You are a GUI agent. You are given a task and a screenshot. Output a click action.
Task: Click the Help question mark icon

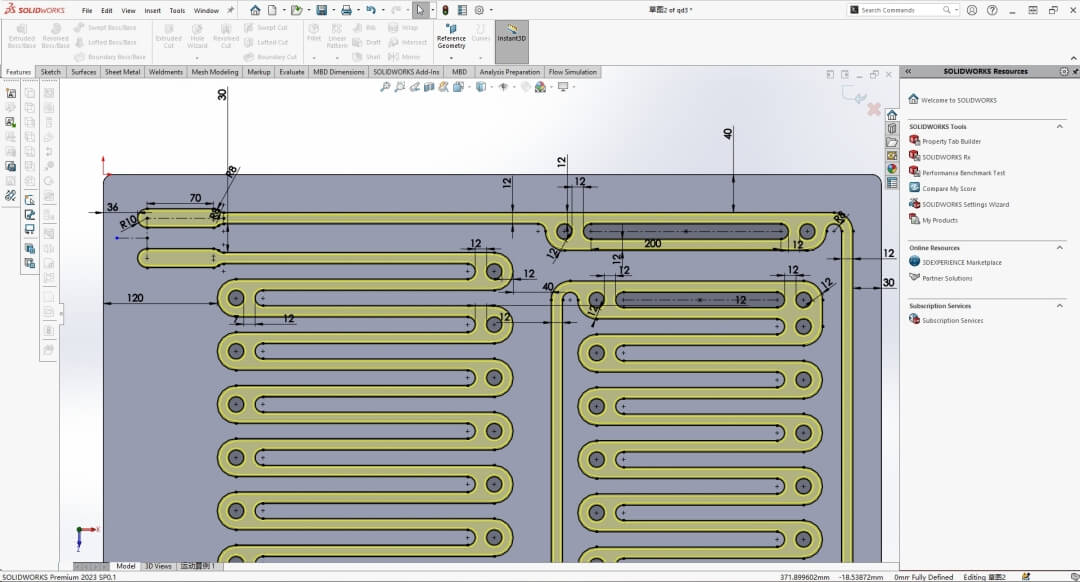tap(992, 10)
